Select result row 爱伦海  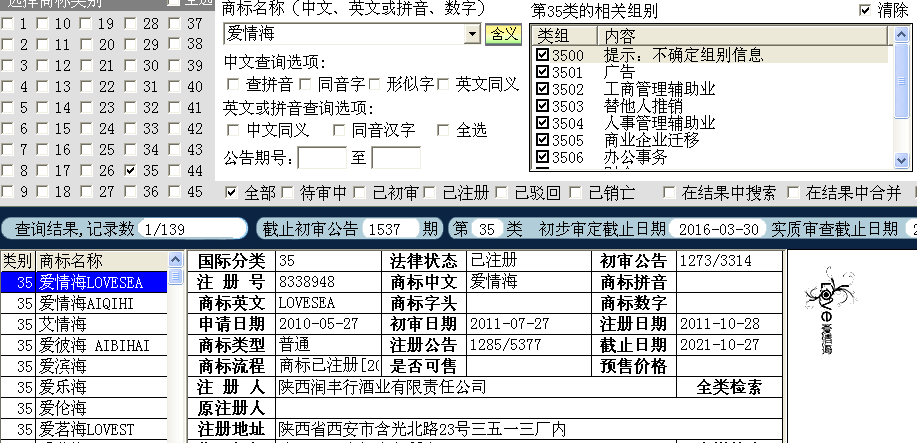(84, 408)
